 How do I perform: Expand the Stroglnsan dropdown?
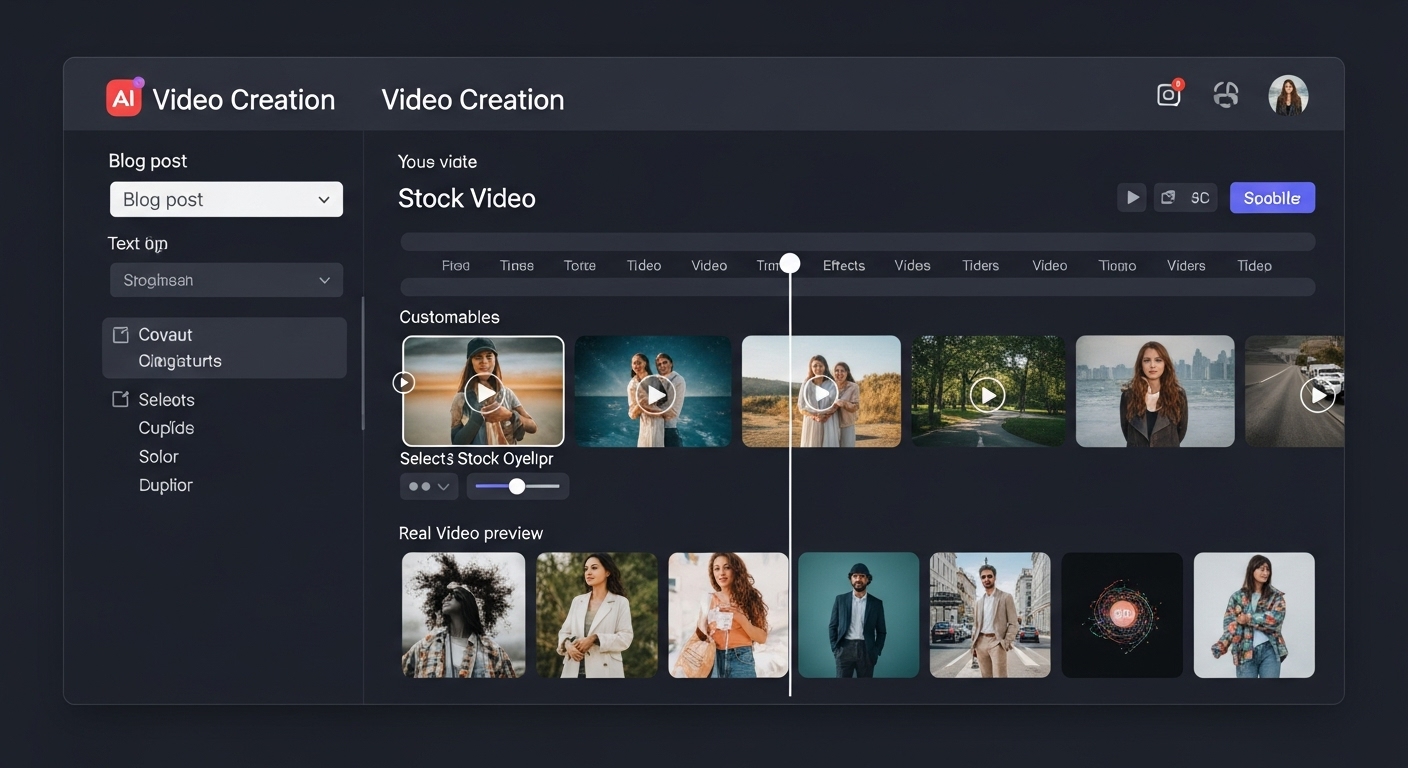click(226, 281)
